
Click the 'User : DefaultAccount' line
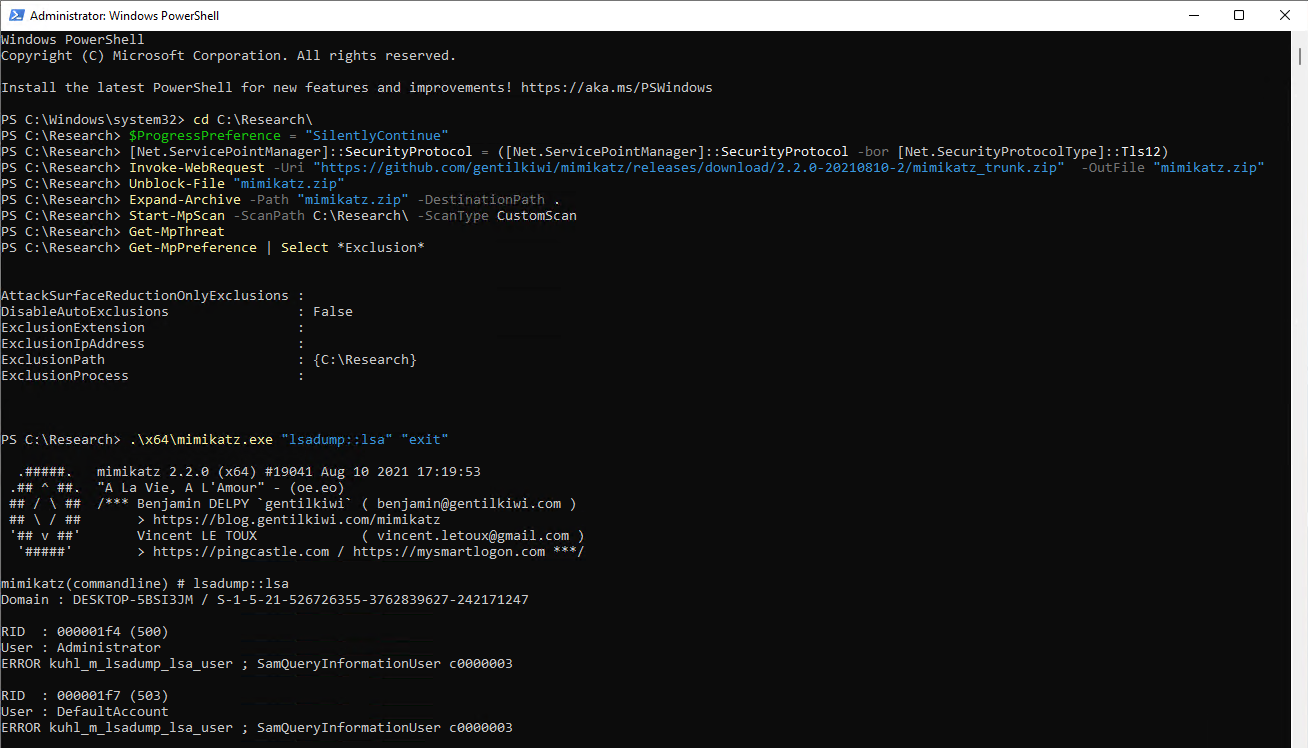point(85,712)
